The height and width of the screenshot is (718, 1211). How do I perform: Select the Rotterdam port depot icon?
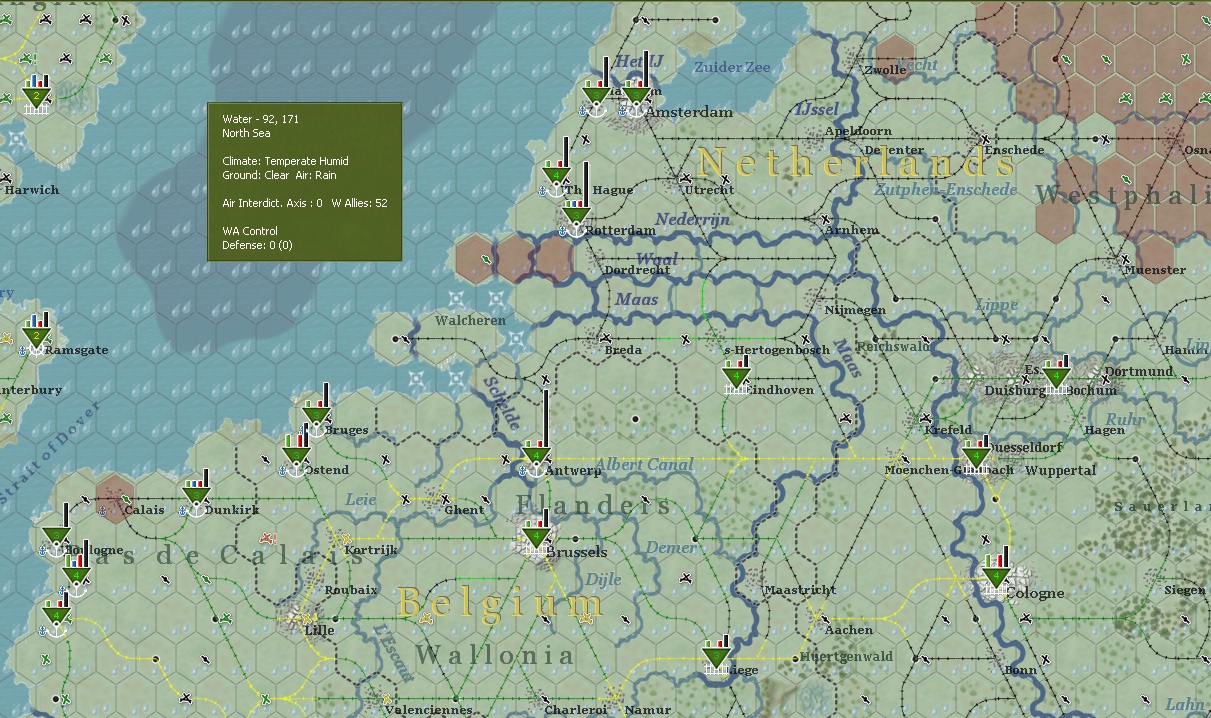click(575, 220)
